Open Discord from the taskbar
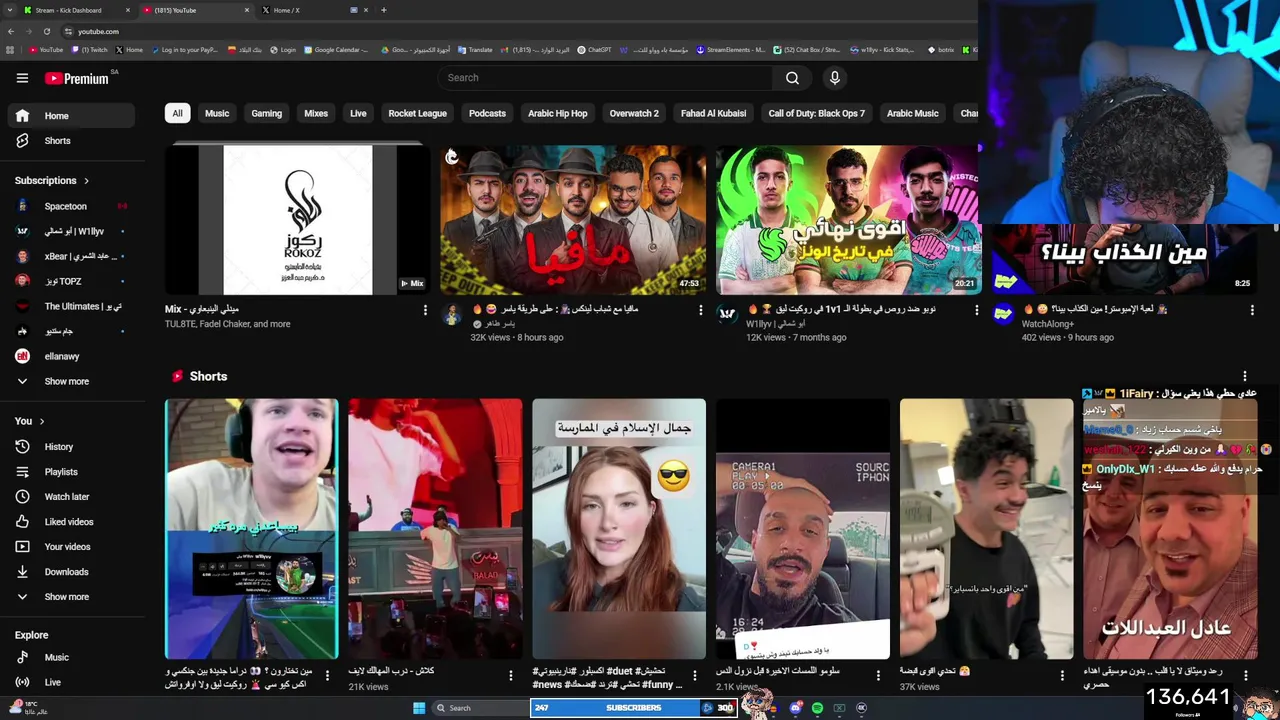 (x=795, y=708)
